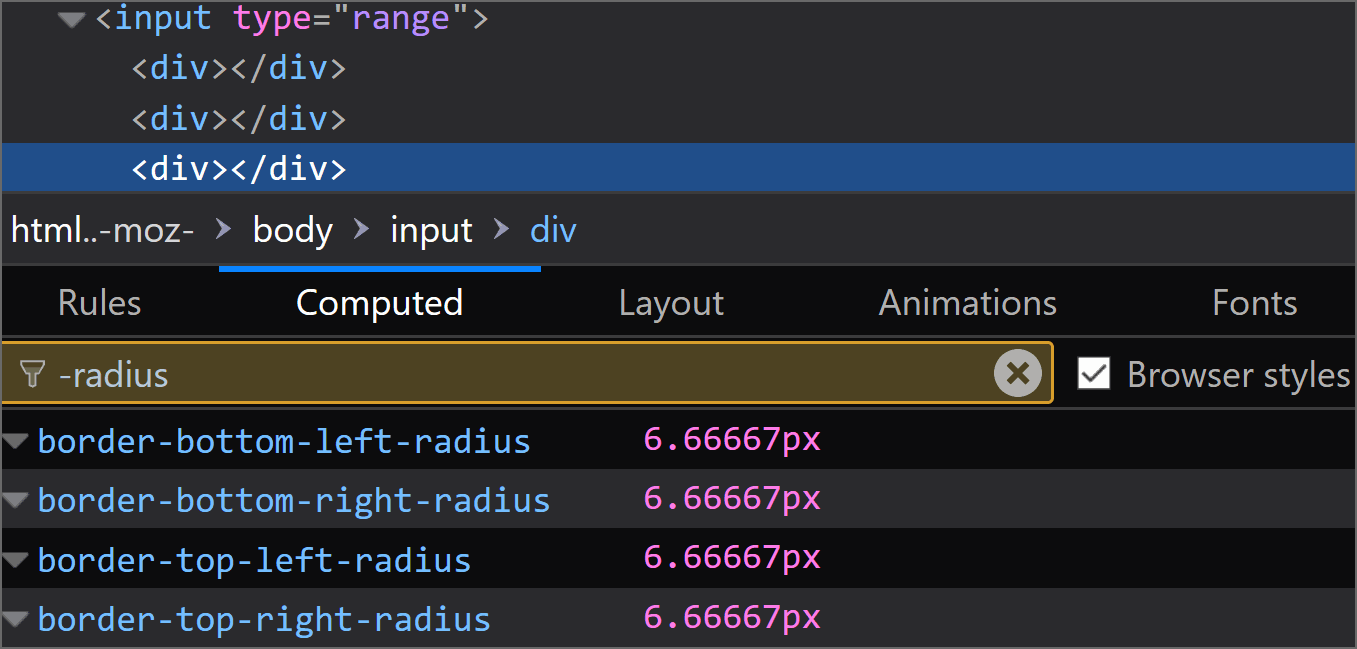Expand border-bottom-left-radius details
Image resolution: width=1357 pixels, height=649 pixels.
coord(14,441)
